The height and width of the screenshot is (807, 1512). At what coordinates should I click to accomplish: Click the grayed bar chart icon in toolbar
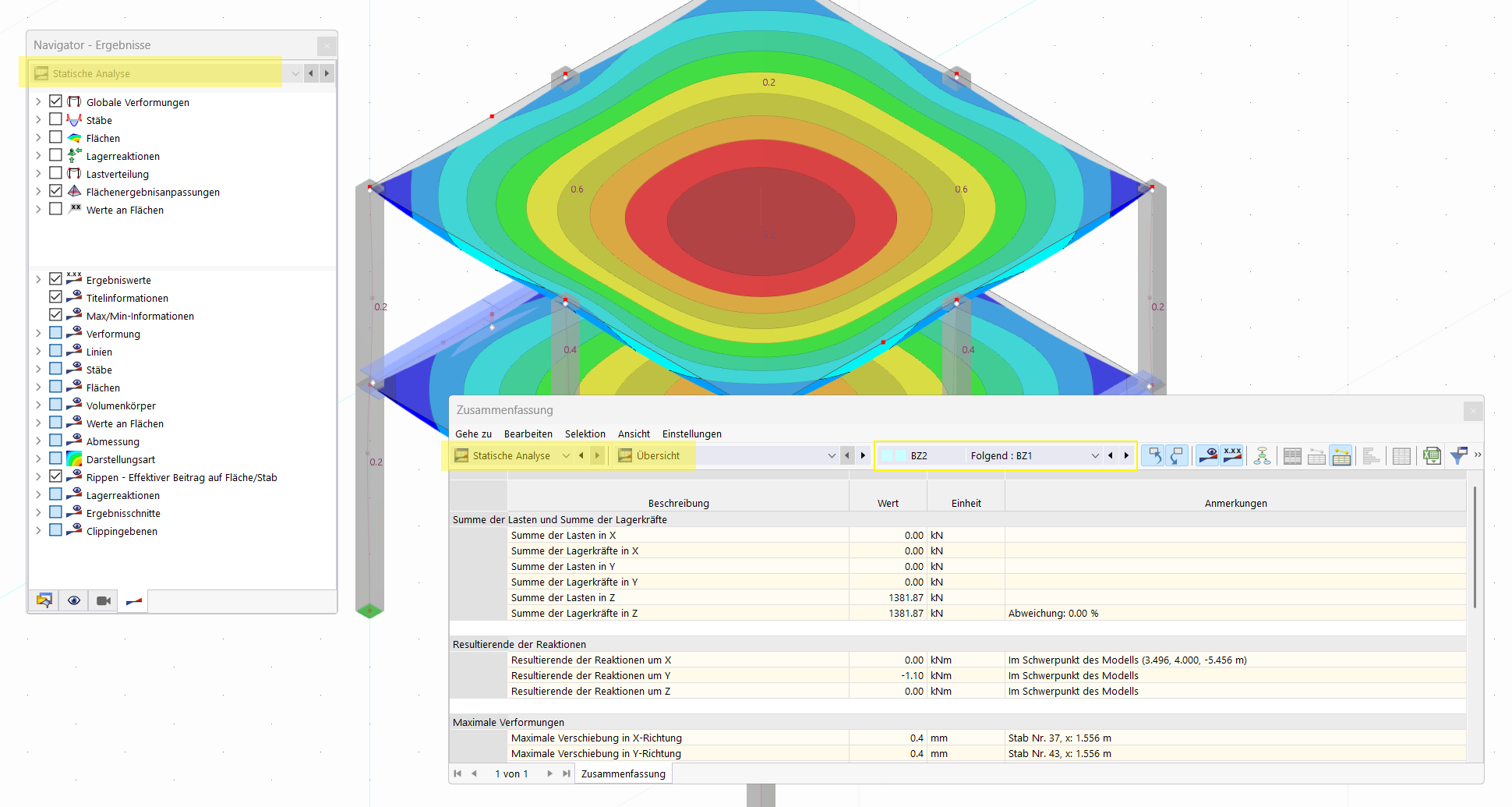click(1372, 455)
